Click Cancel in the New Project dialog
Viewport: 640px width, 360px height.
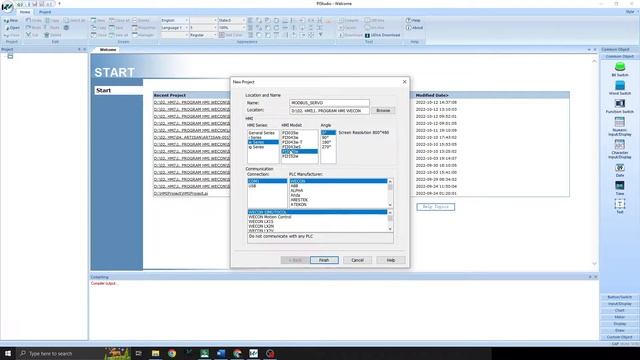coord(357,260)
